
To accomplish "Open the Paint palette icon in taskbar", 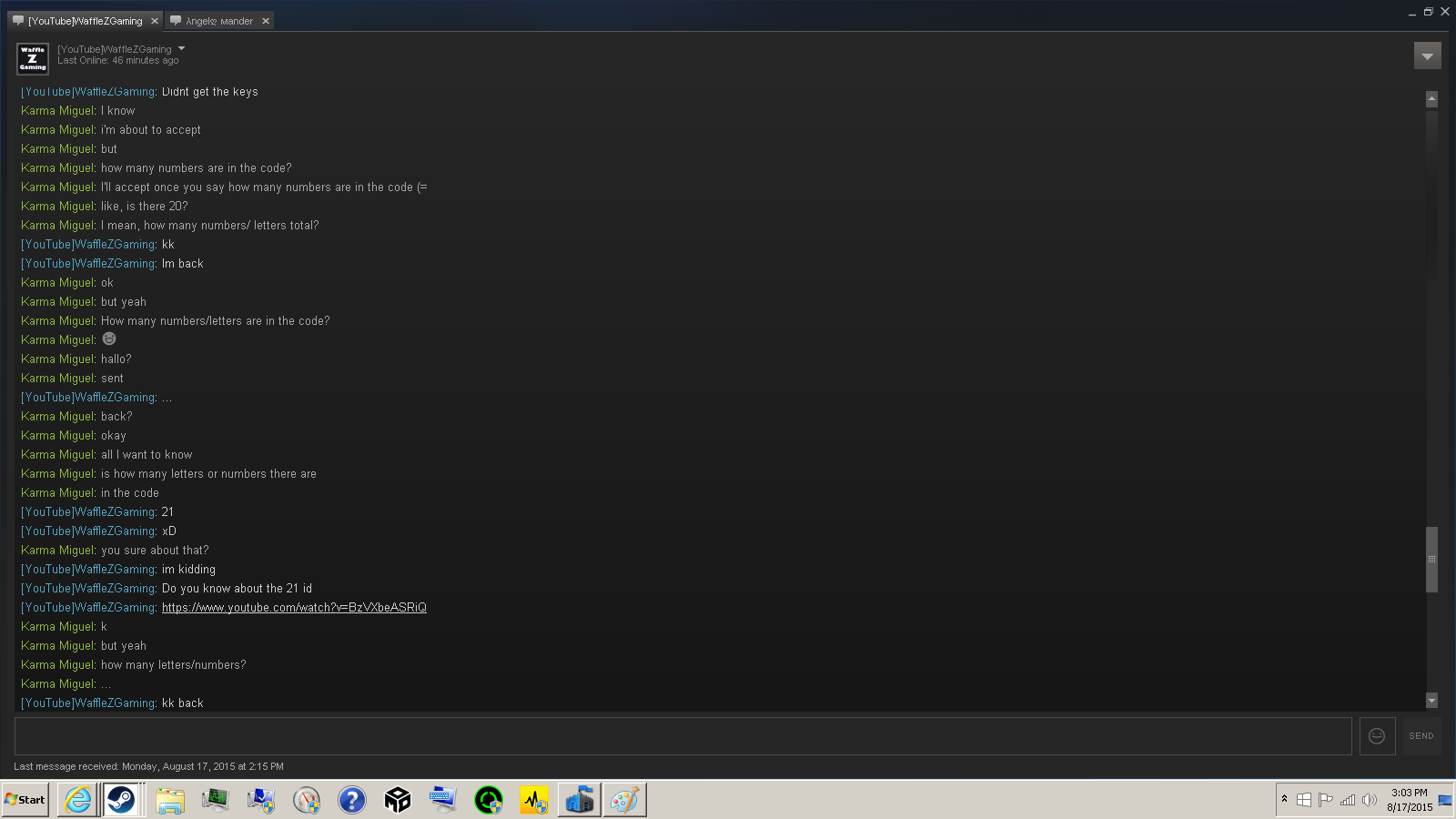I will (x=624, y=800).
